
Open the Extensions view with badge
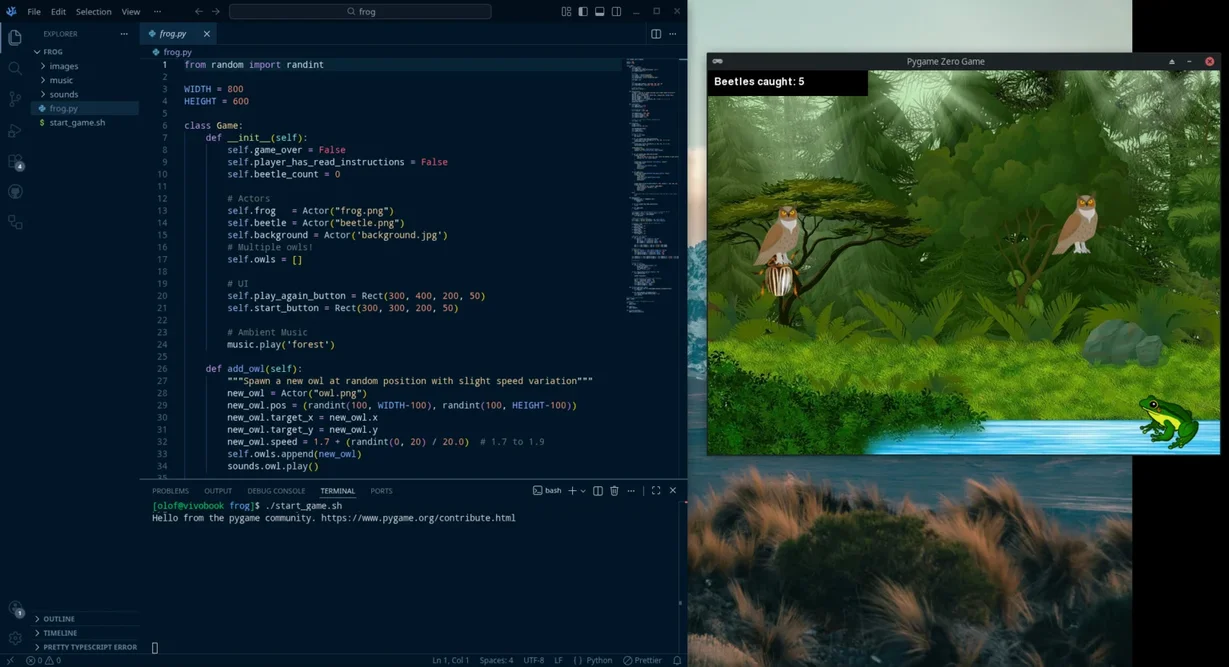[x=15, y=160]
